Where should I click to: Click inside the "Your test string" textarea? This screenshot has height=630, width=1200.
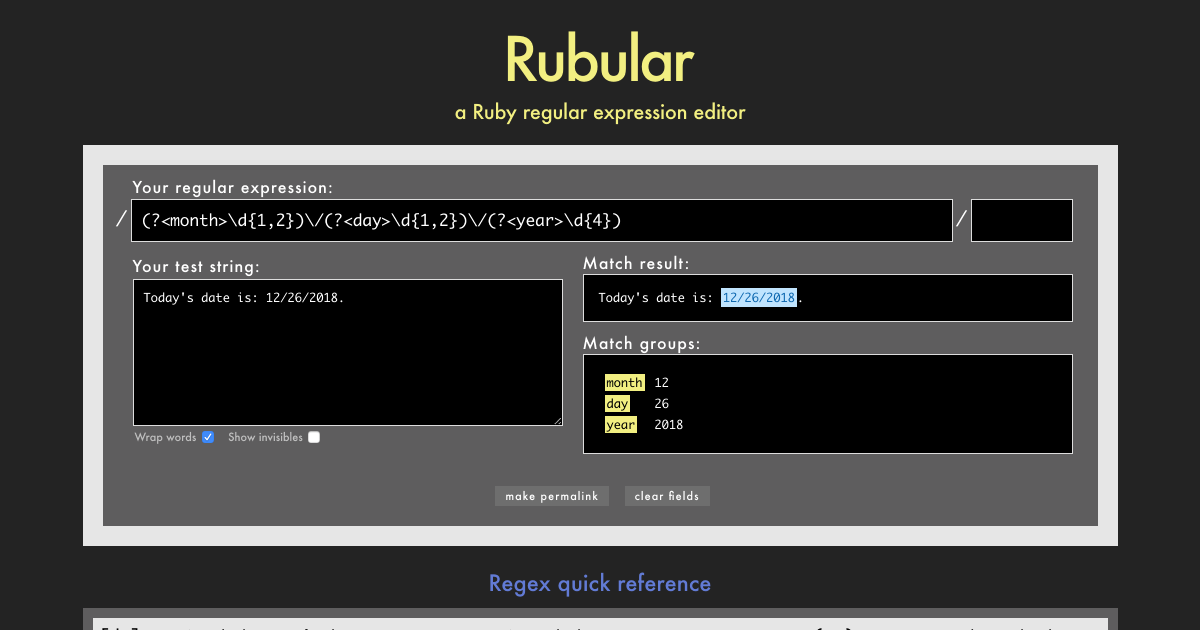tap(347, 352)
